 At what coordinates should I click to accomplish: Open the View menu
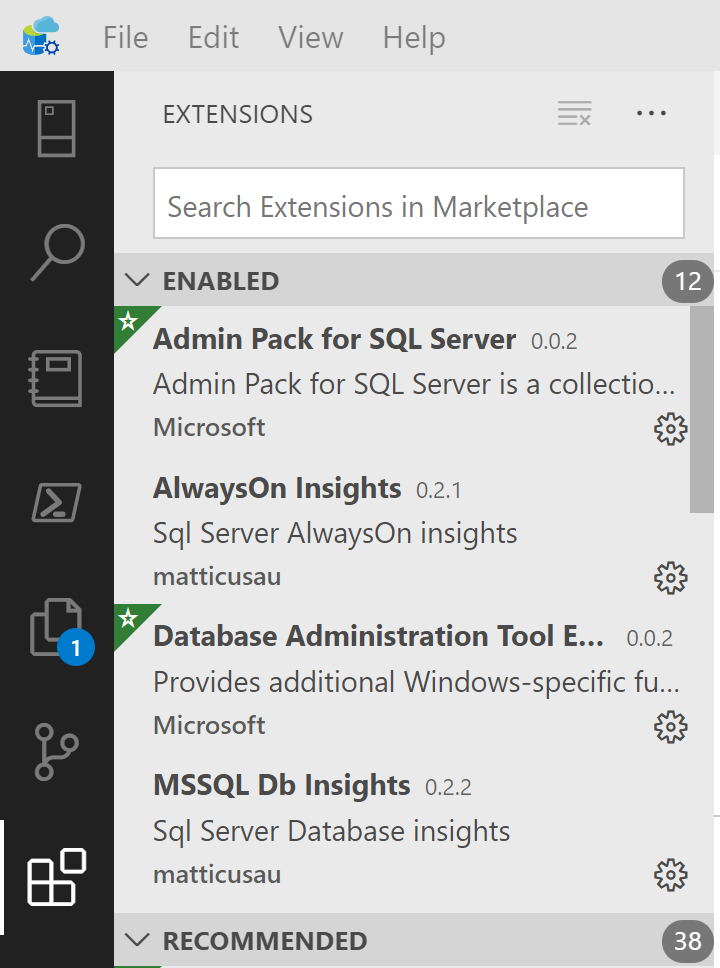coord(310,38)
